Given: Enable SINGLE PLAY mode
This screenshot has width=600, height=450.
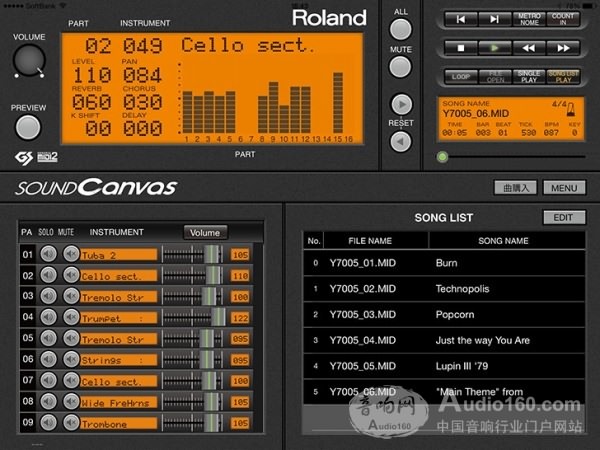Looking at the screenshot, I should coord(529,77).
